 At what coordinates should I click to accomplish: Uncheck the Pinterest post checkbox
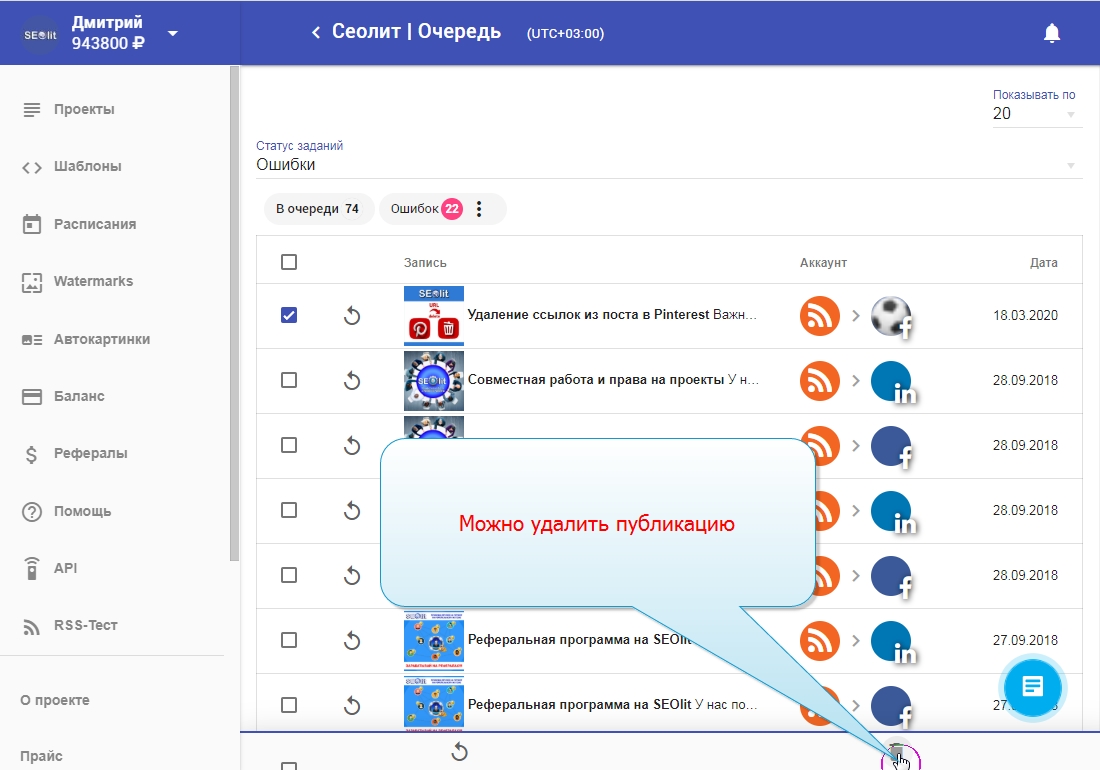click(x=289, y=315)
